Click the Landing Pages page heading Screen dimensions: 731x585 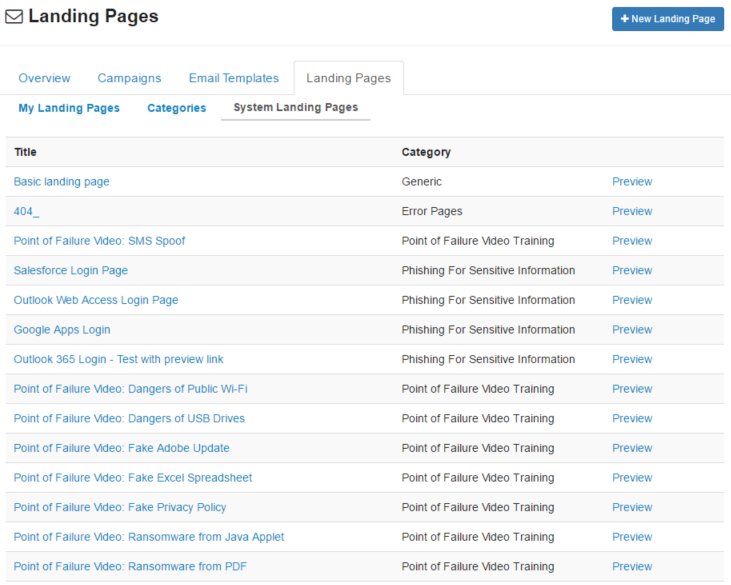(93, 16)
